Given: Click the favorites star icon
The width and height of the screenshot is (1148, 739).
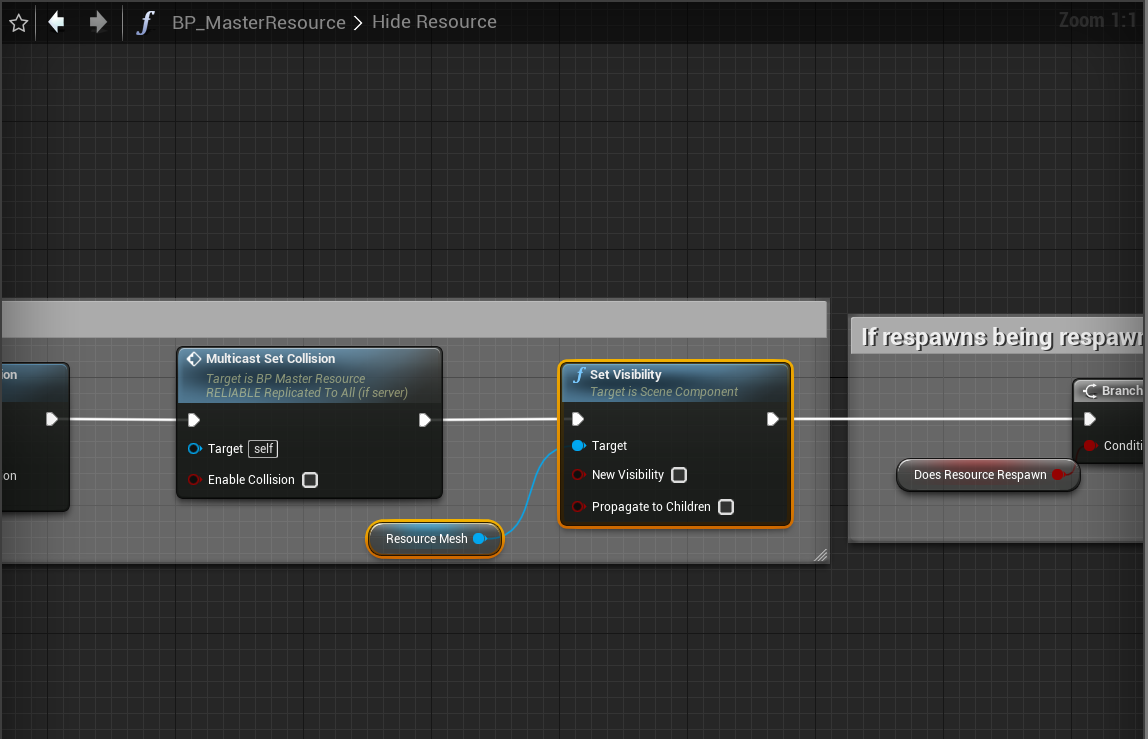Looking at the screenshot, I should pyautogui.click(x=18, y=22).
